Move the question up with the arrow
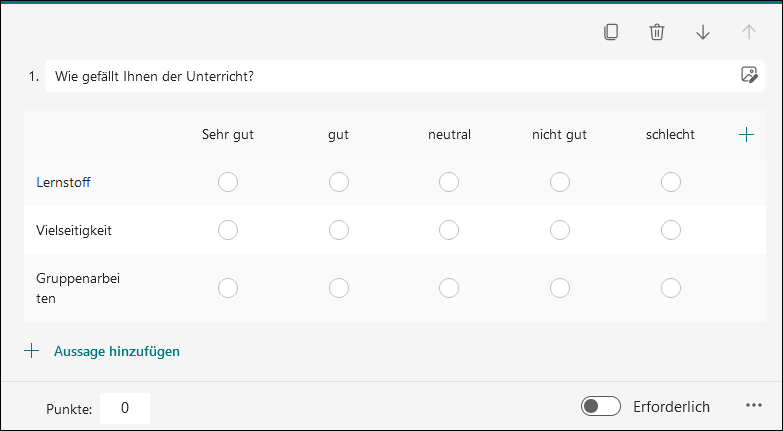The image size is (783, 431). click(749, 32)
